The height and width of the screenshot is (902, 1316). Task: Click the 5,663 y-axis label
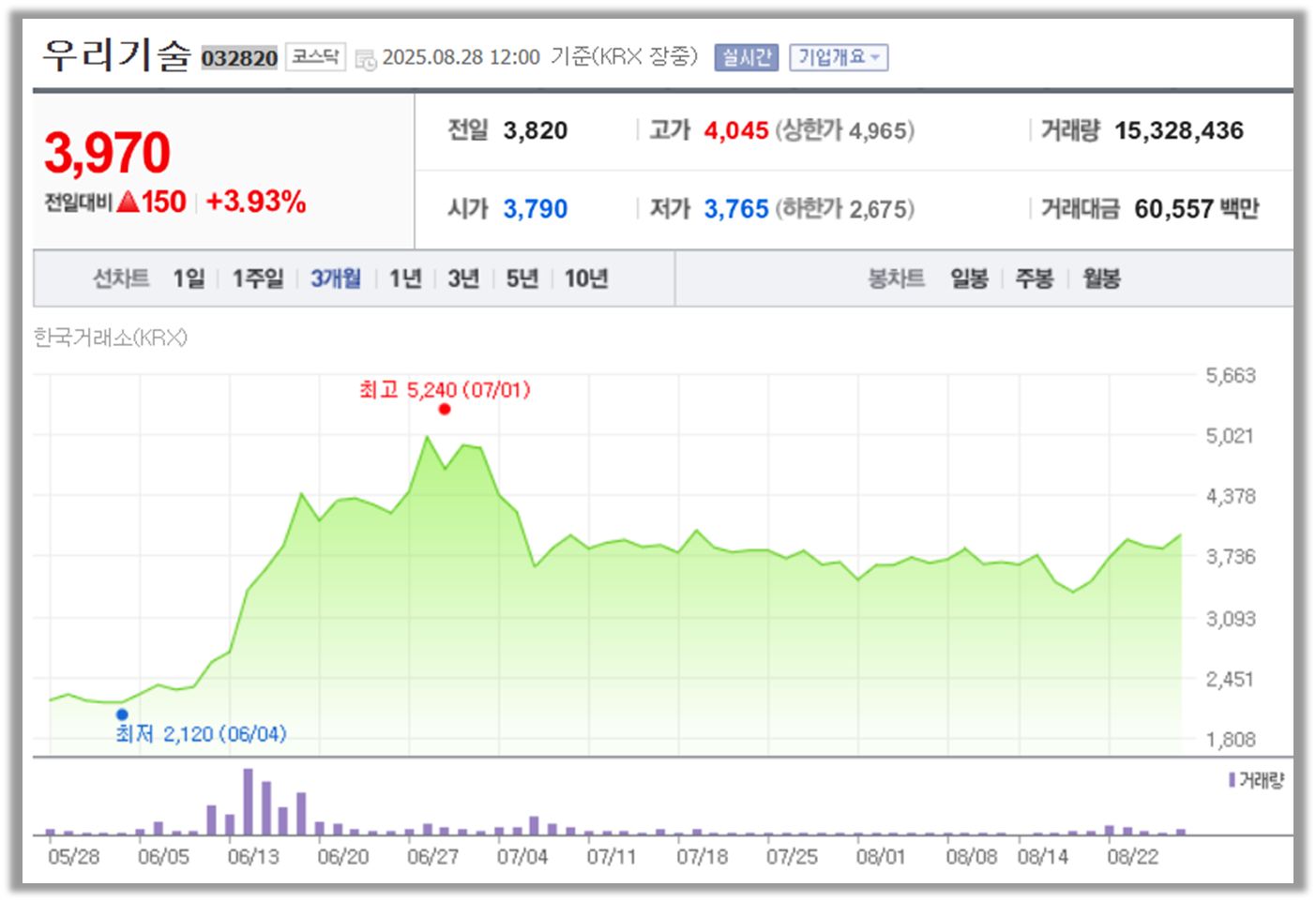pos(1231,376)
